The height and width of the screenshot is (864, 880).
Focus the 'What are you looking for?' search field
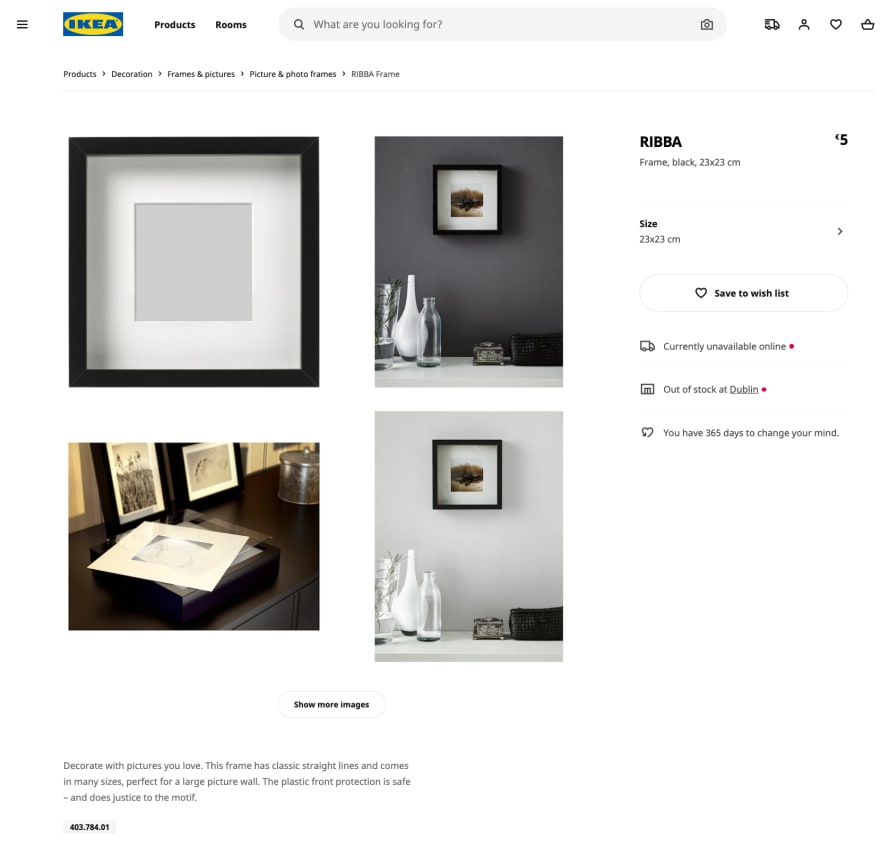[x=502, y=24]
